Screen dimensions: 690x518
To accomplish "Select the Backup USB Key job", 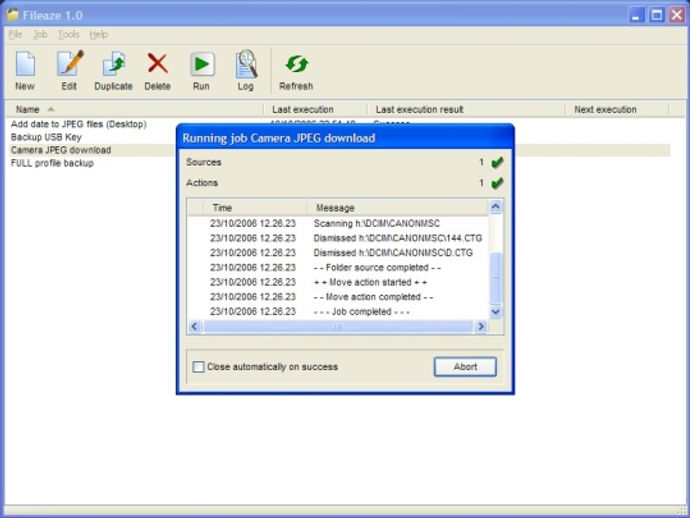I will click(x=46, y=137).
